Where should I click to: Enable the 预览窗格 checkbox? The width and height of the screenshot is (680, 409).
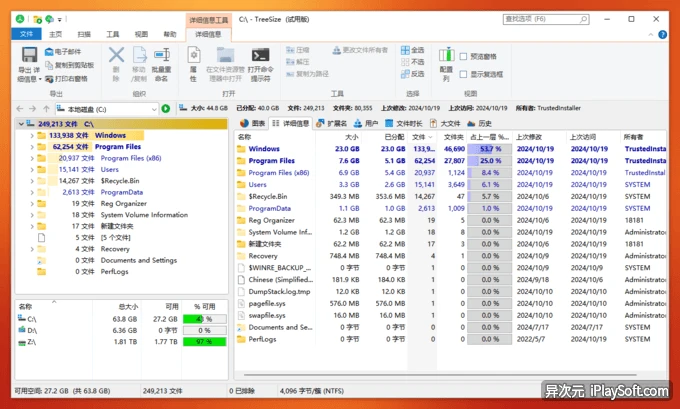pyautogui.click(x=463, y=56)
